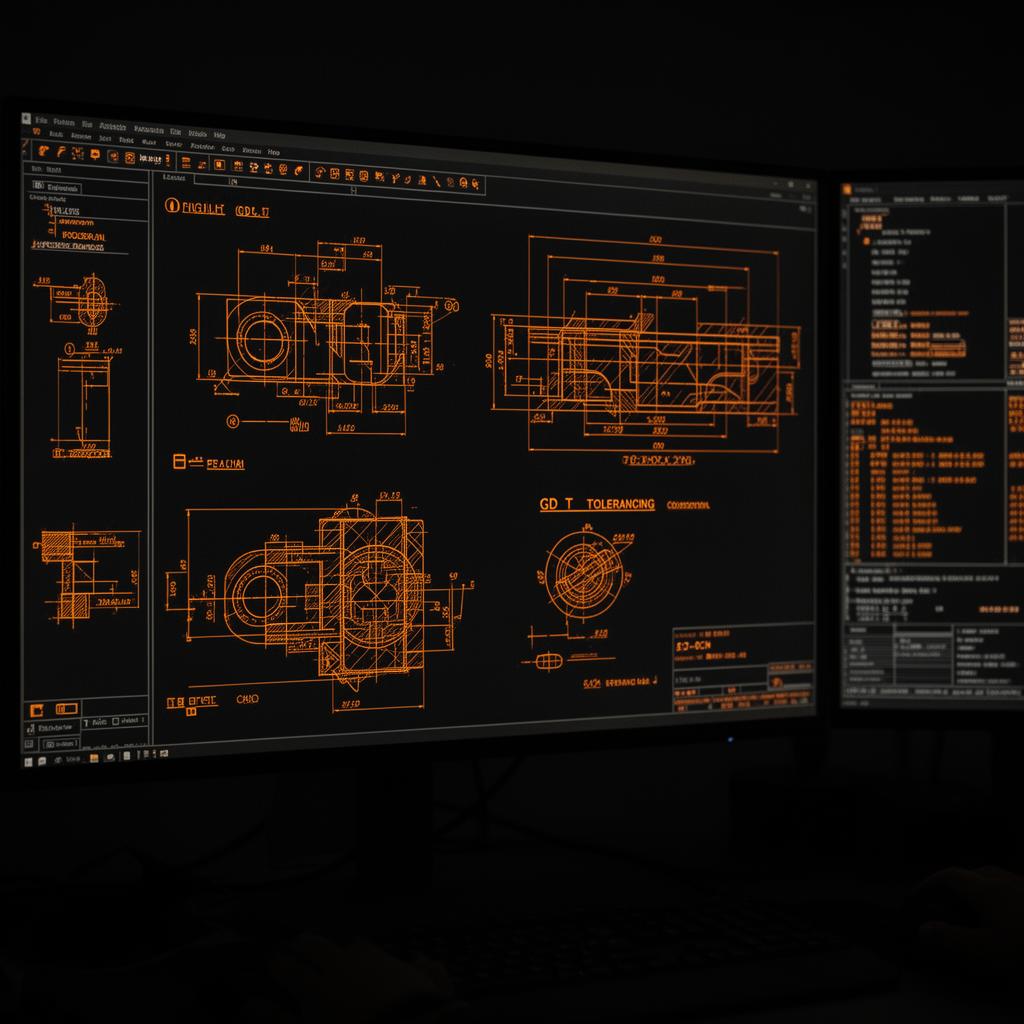Switch to the tab heading the left browser panel

[x=57, y=187]
